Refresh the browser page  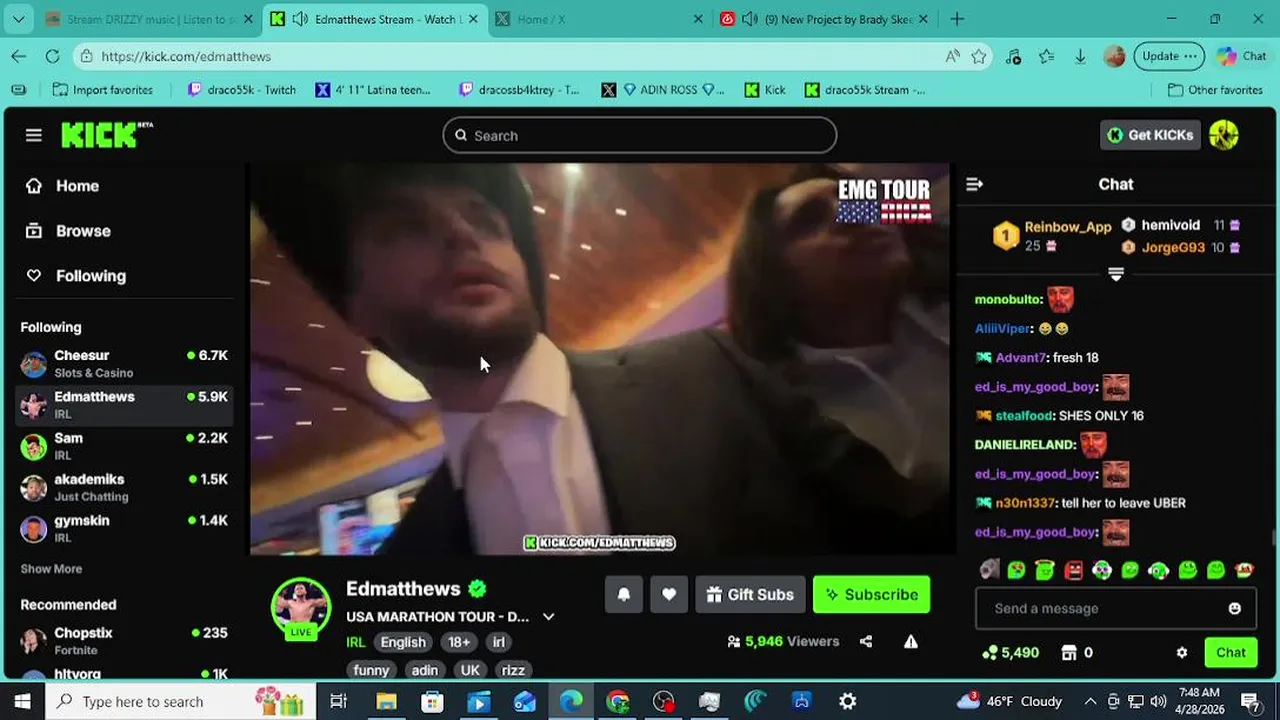[x=53, y=56]
